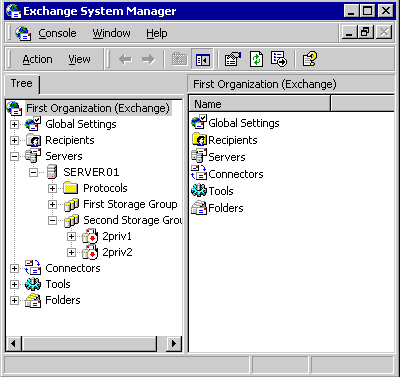Select the Tools icon in right pane
The width and height of the screenshot is (400, 377).
pos(199,191)
